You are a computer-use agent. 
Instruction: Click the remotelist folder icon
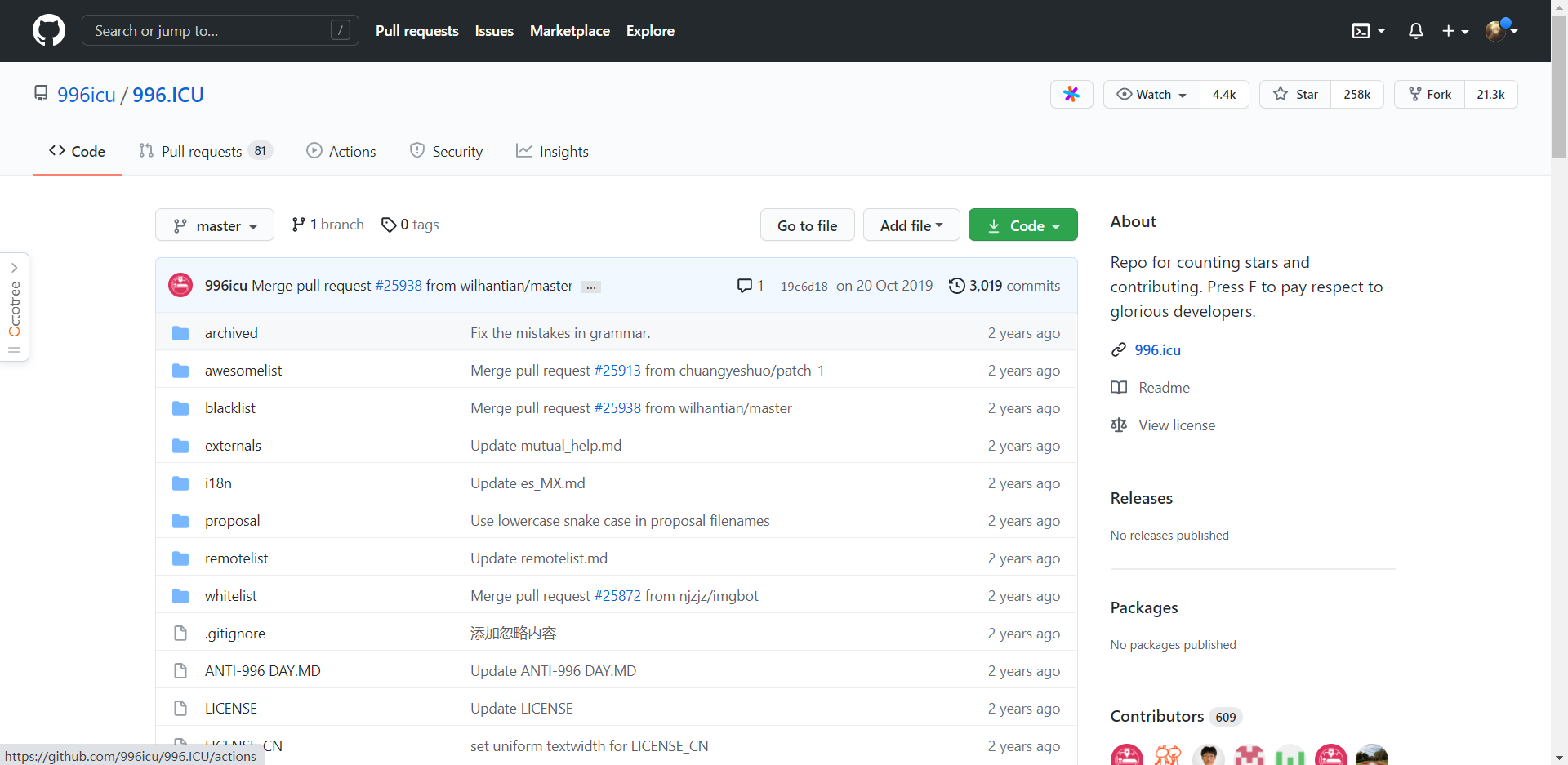point(180,558)
